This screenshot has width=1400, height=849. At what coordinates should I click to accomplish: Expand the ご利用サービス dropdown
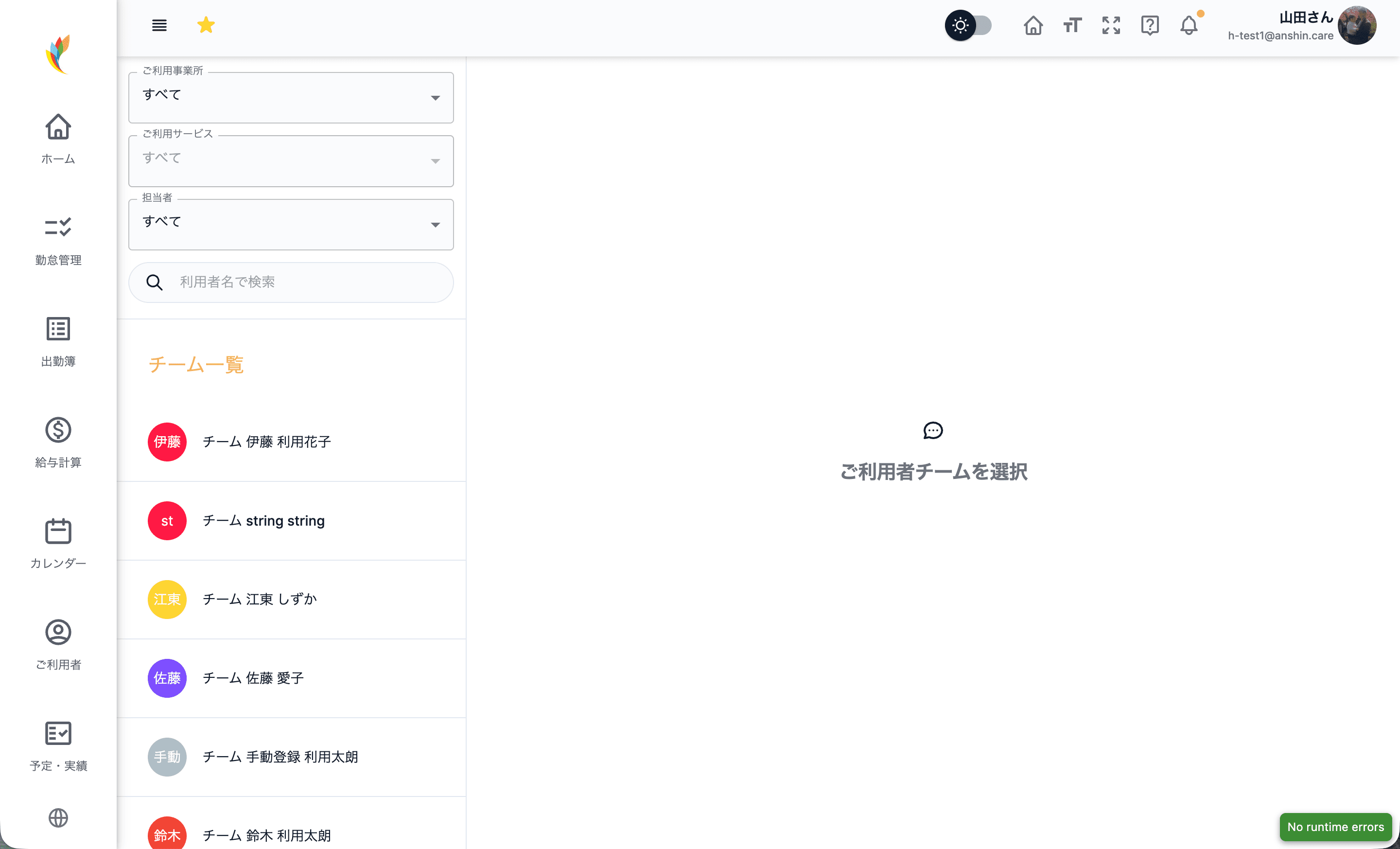point(291,161)
